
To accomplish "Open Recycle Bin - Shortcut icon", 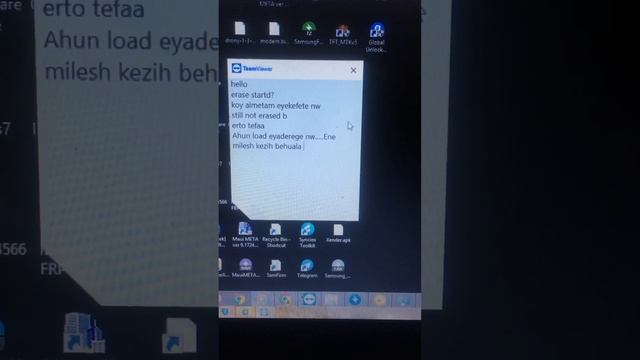I will [276, 236].
